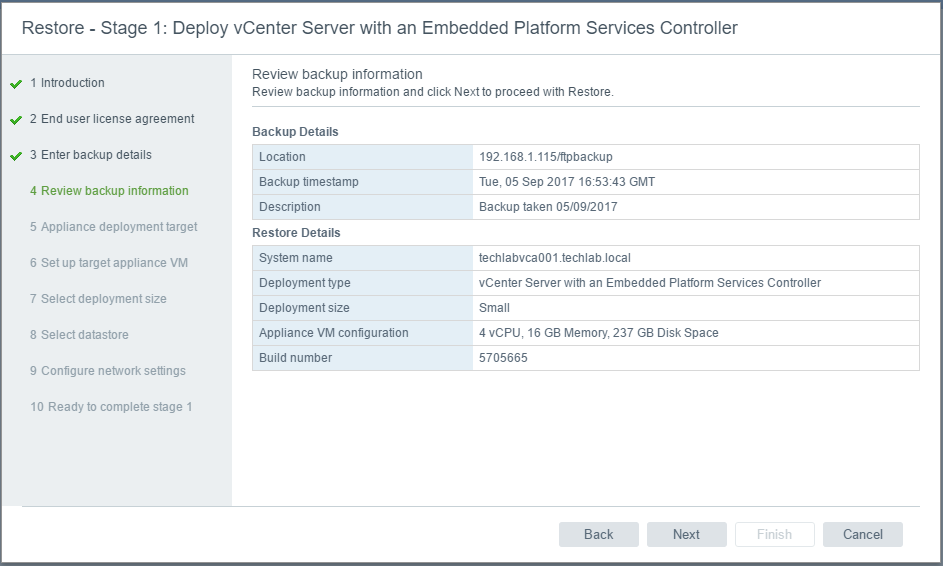This screenshot has width=943, height=566.
Task: Return to step 3 Enter backup details
Action: 91,155
